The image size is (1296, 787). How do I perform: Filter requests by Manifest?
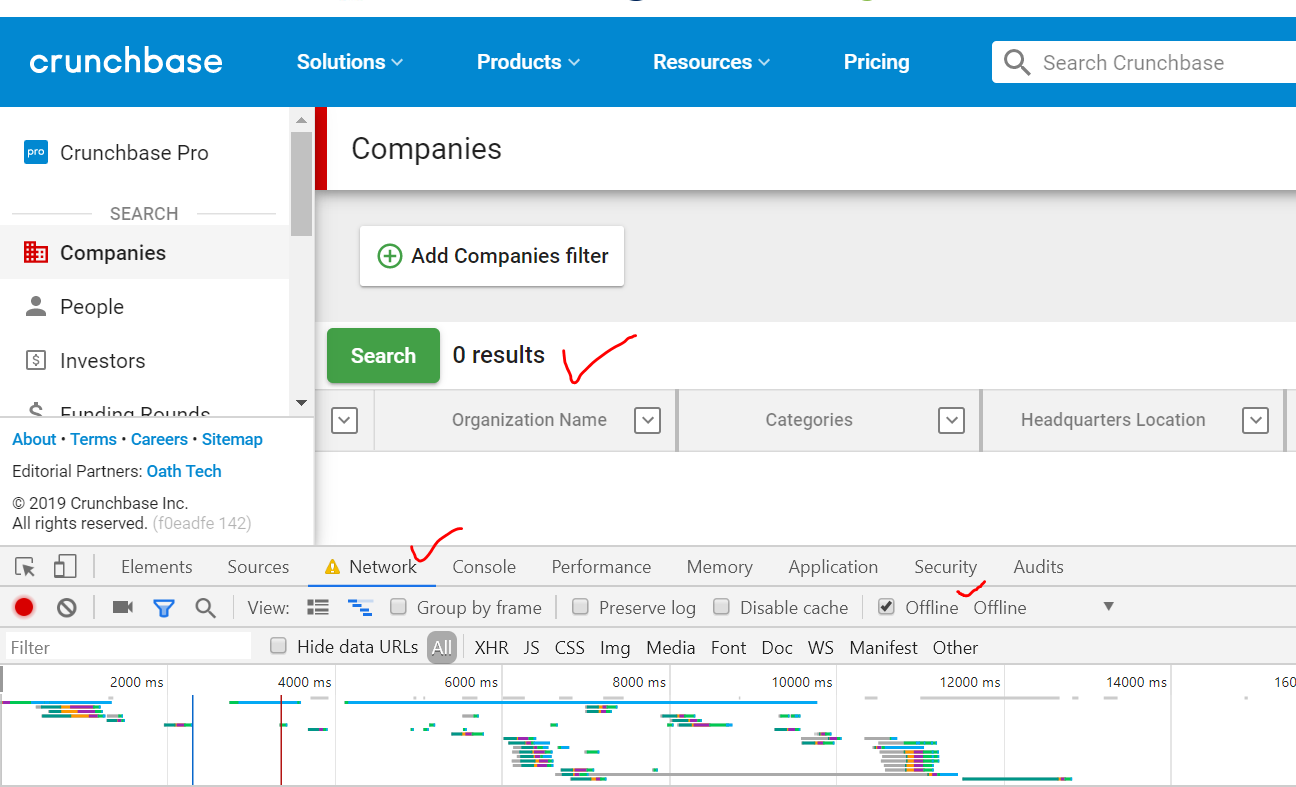[x=883, y=647]
